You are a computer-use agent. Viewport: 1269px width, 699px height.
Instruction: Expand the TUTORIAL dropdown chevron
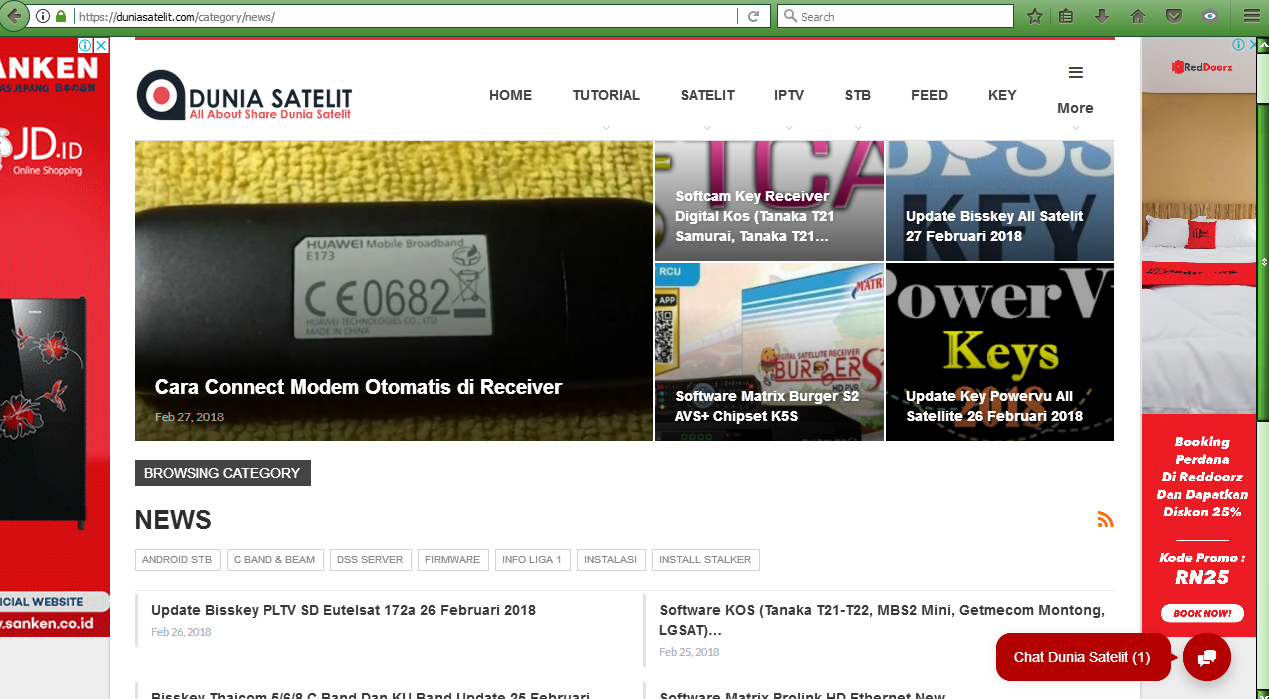(606, 127)
